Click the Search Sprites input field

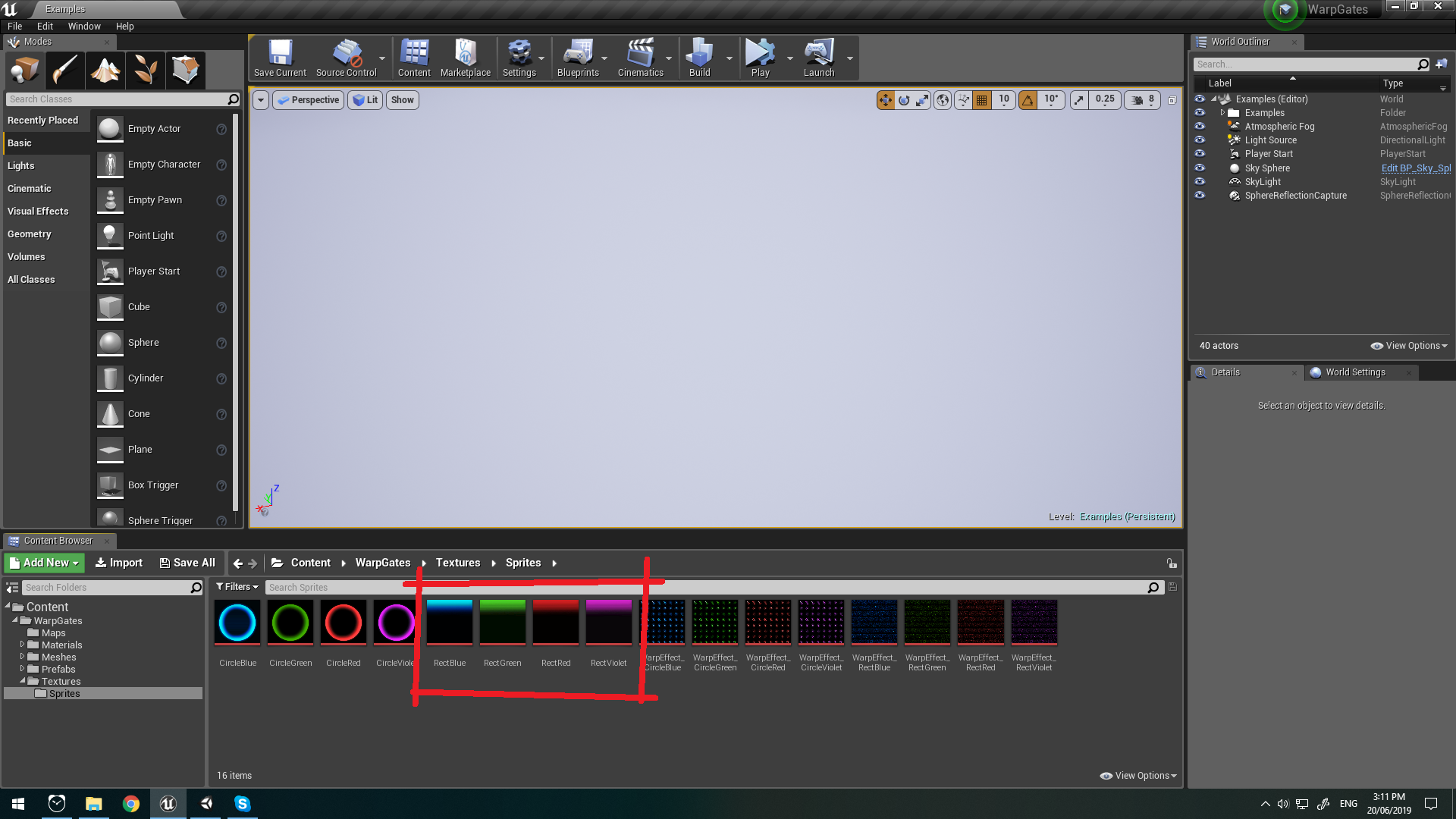point(713,588)
